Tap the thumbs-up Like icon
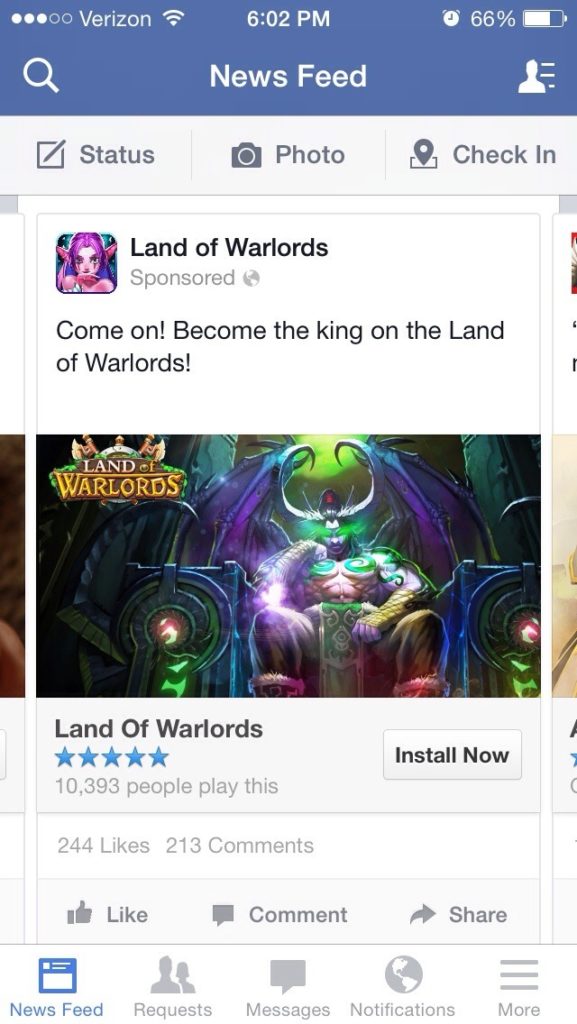 [80, 914]
